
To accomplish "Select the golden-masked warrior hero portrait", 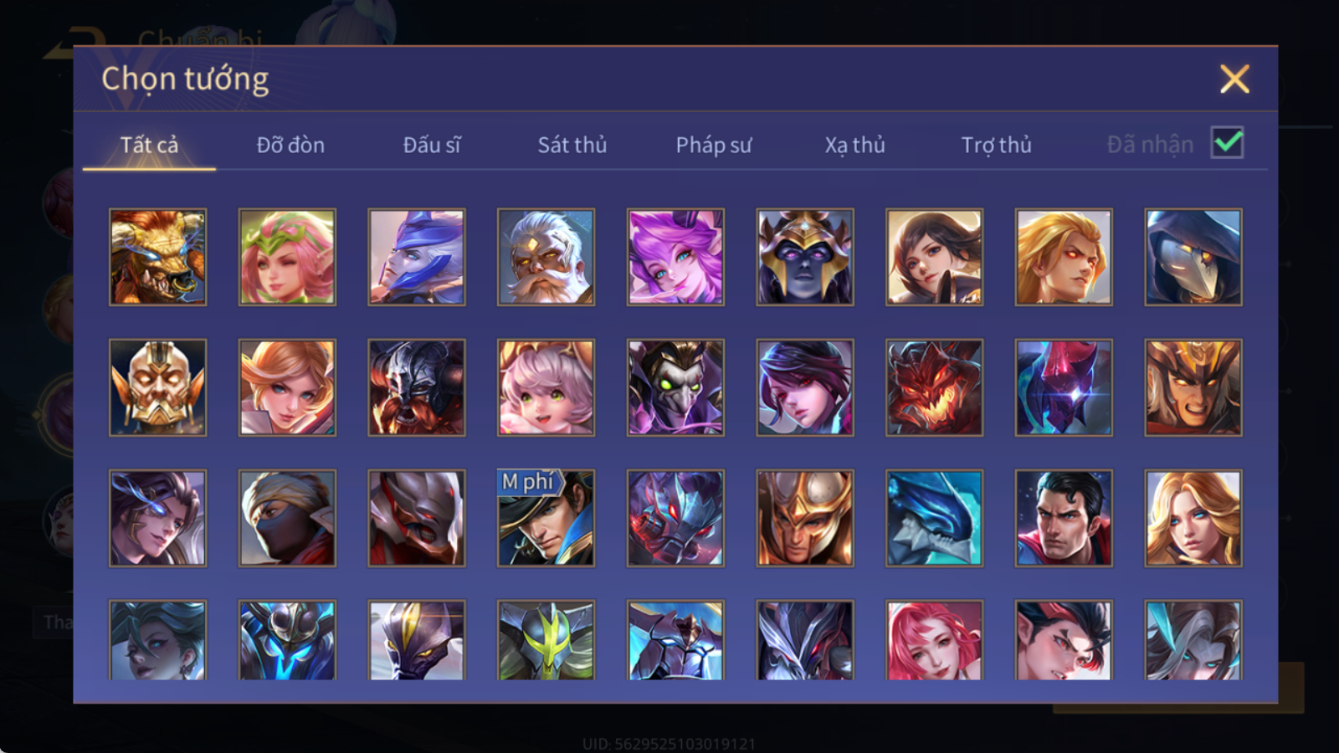I will [158, 388].
